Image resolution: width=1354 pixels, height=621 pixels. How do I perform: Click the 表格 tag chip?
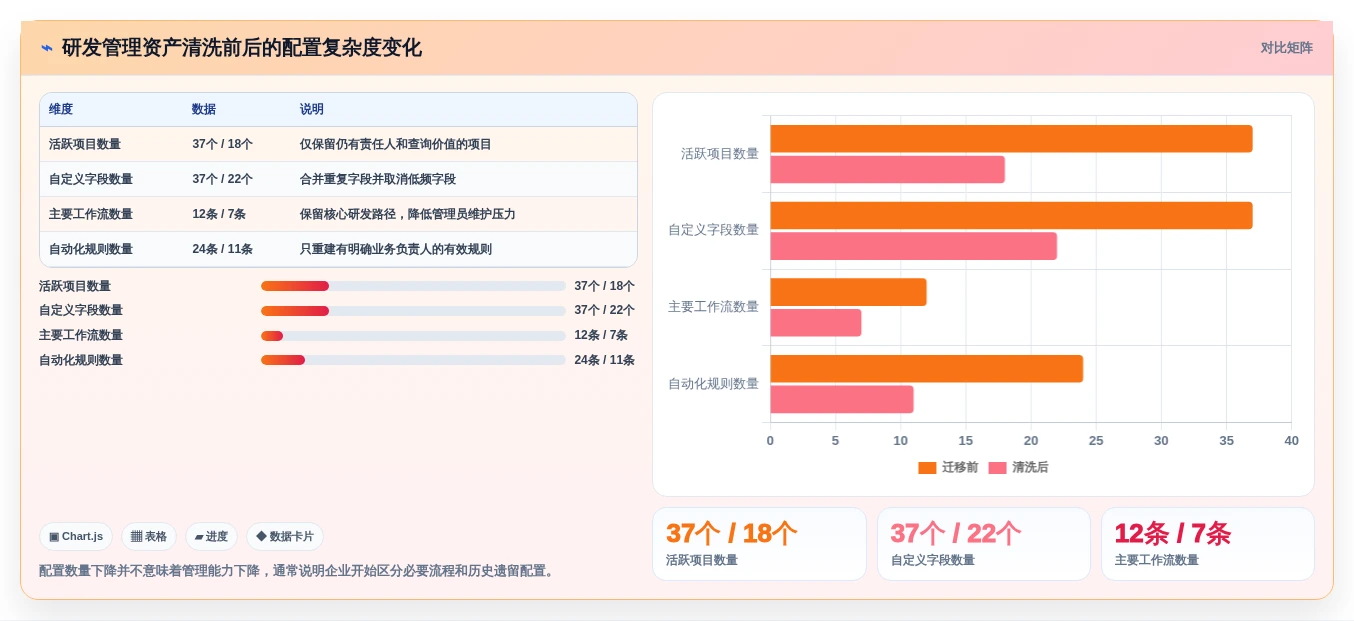149,537
